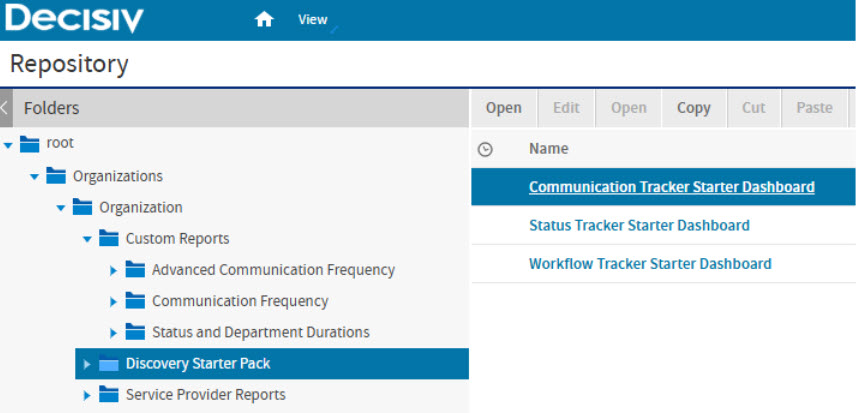Click the Copy toolbar button
Screen dimensions: 858x413
[x=694, y=108]
